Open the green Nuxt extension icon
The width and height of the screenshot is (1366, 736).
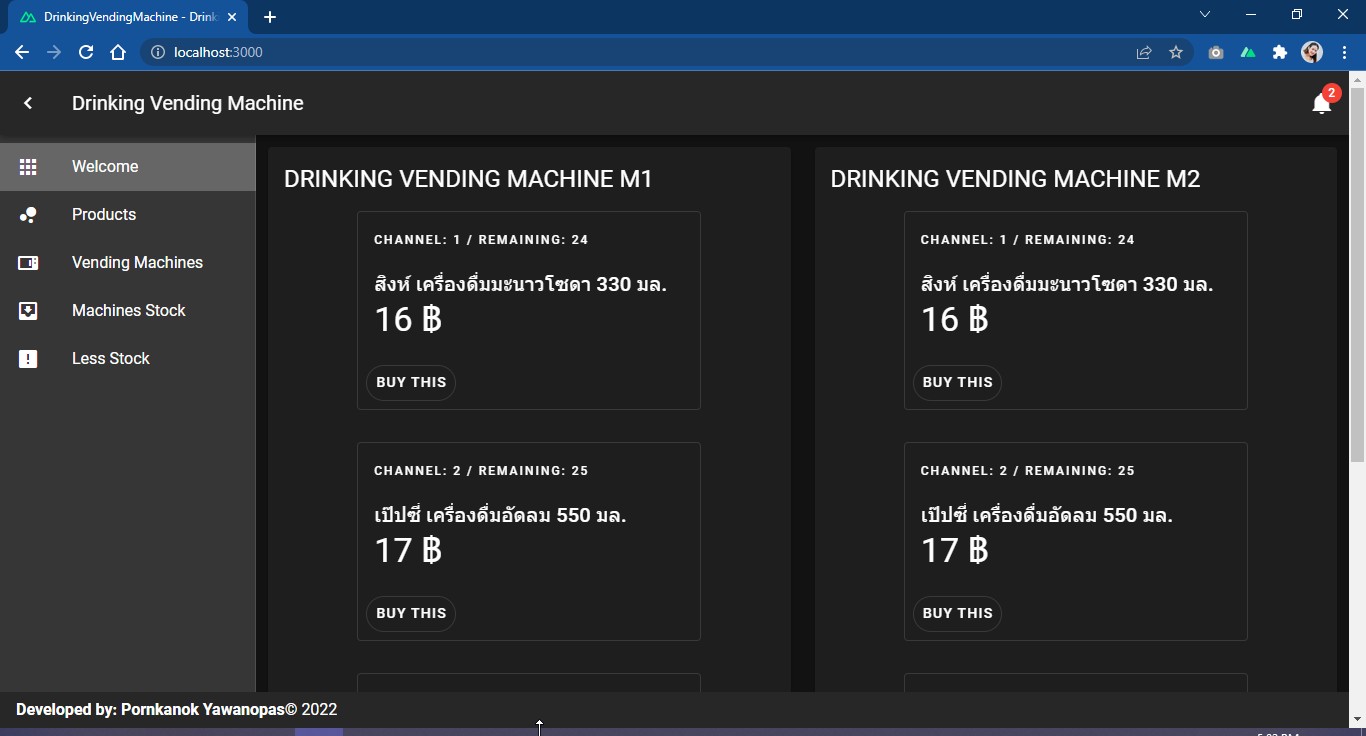click(x=1248, y=52)
